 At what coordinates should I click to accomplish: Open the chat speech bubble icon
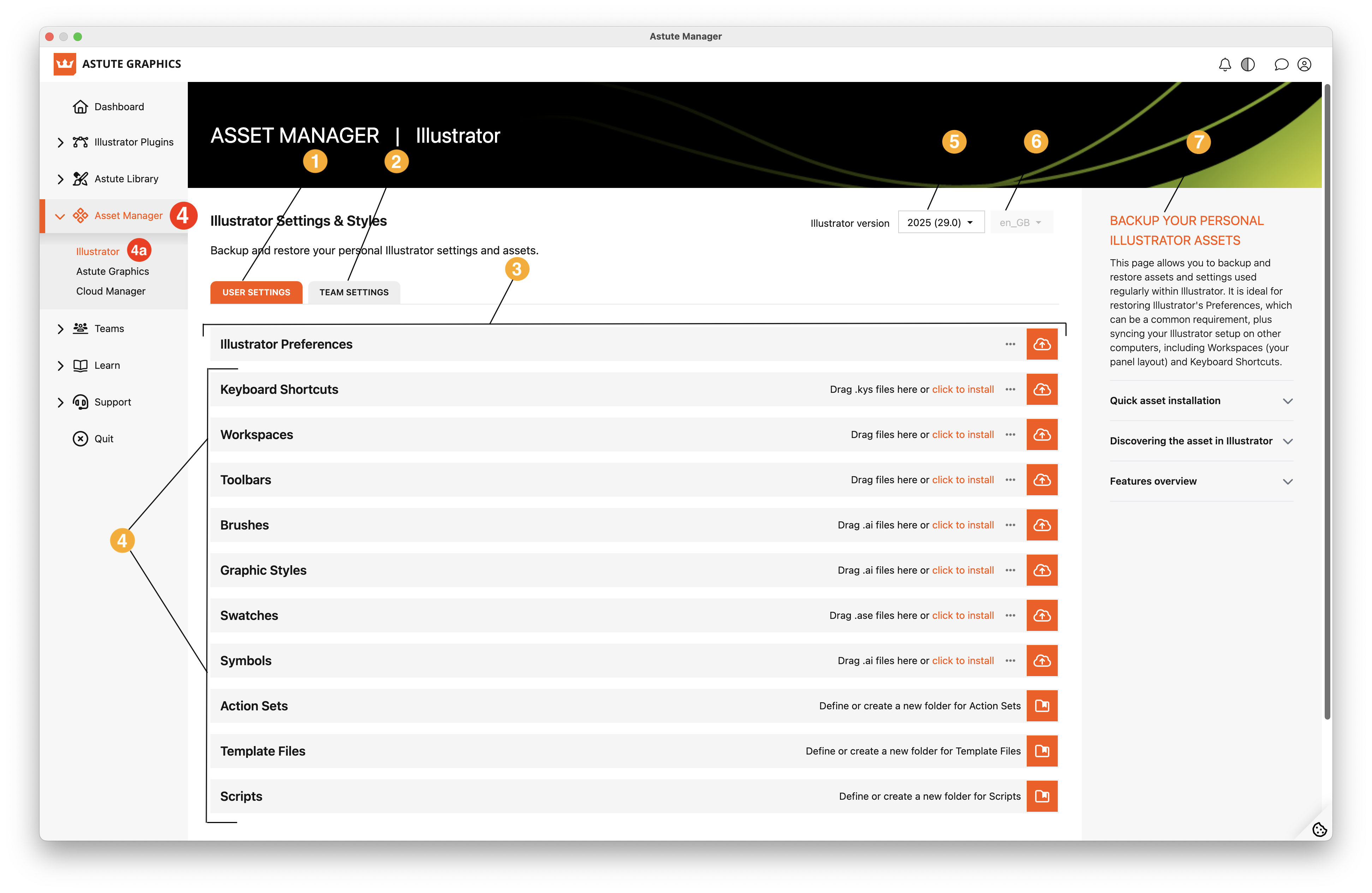point(1281,65)
